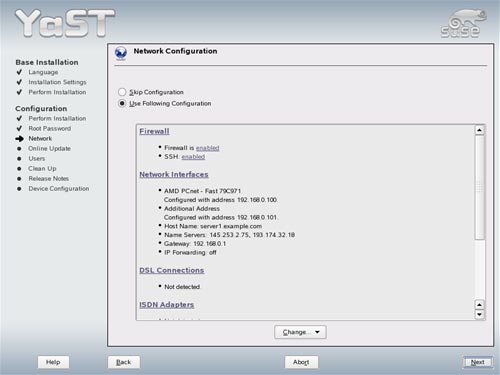
Task: Open the ISDN Adapters heading link
Action: click(167, 305)
